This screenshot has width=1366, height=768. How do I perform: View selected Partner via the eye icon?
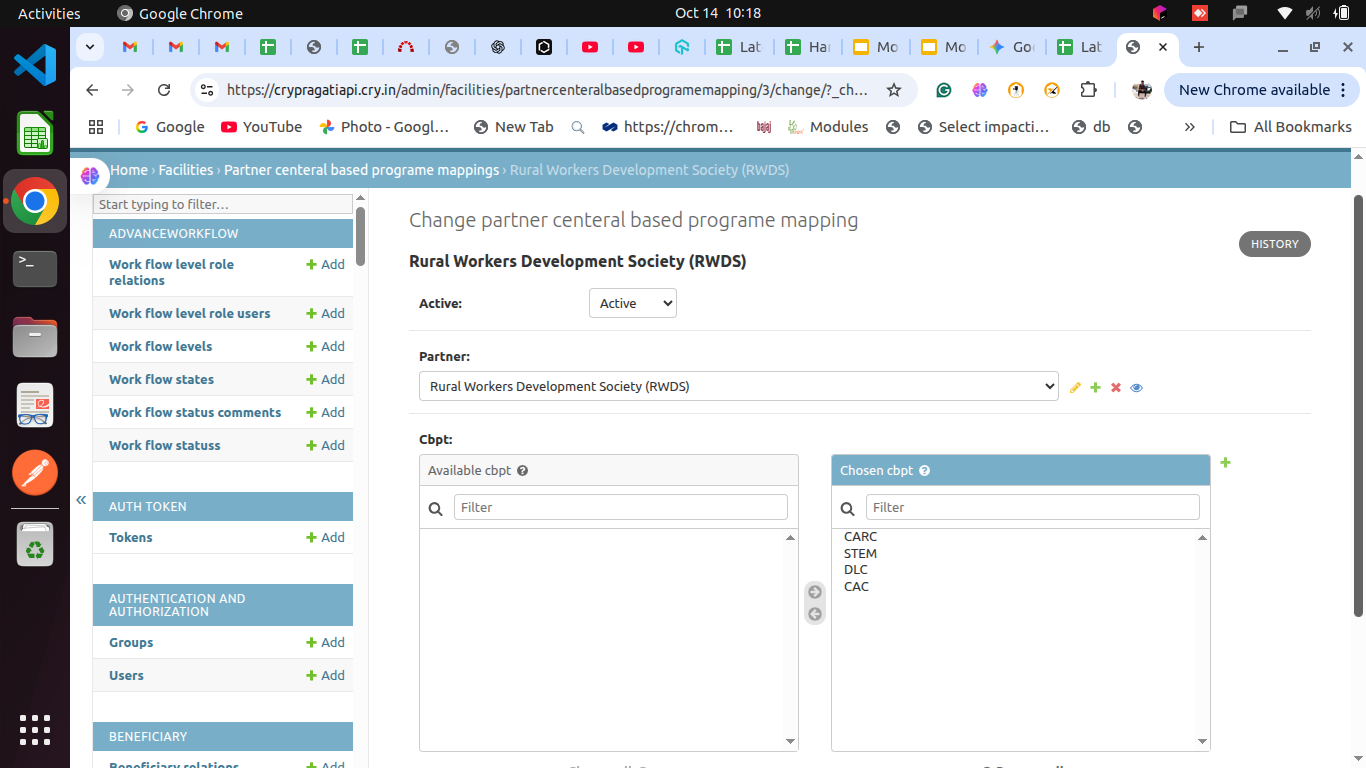point(1136,388)
